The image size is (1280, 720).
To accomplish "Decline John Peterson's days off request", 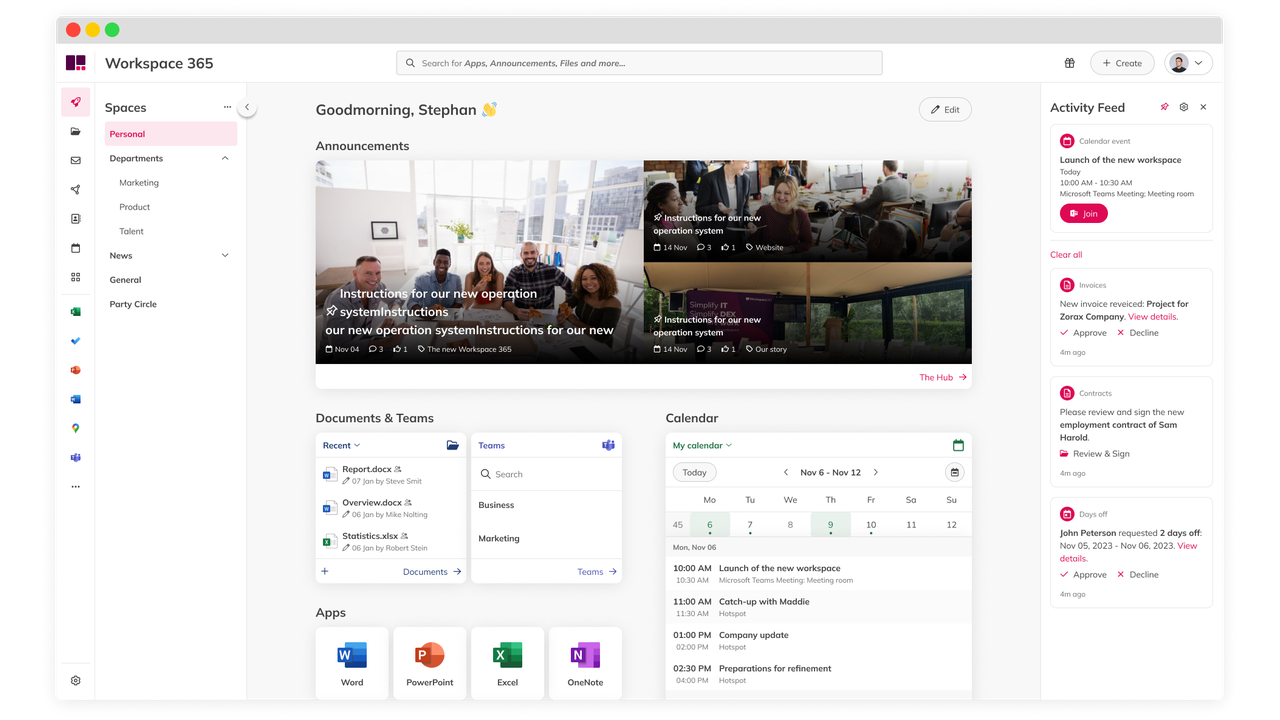I will pos(1137,575).
